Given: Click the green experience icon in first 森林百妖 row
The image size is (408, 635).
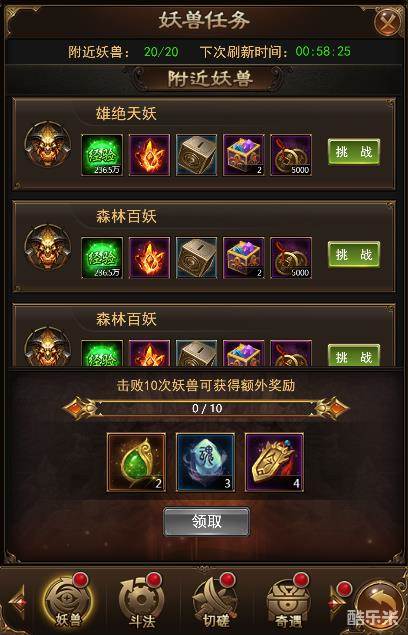Looking at the screenshot, I should (102, 258).
